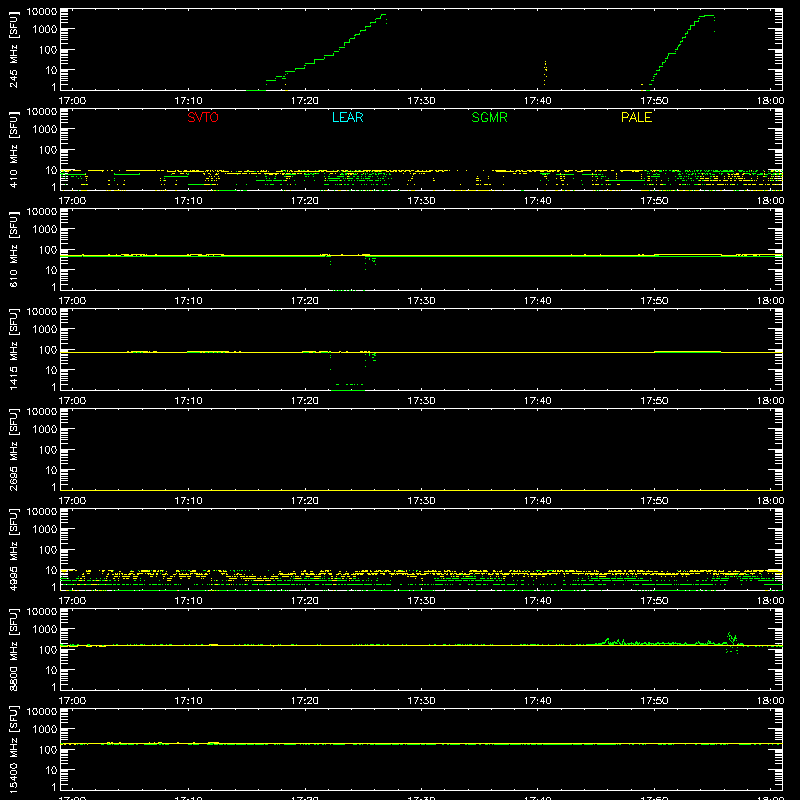Select the 2695 MHz [SFU] axis label
The width and height of the screenshot is (800, 800).
point(13,450)
